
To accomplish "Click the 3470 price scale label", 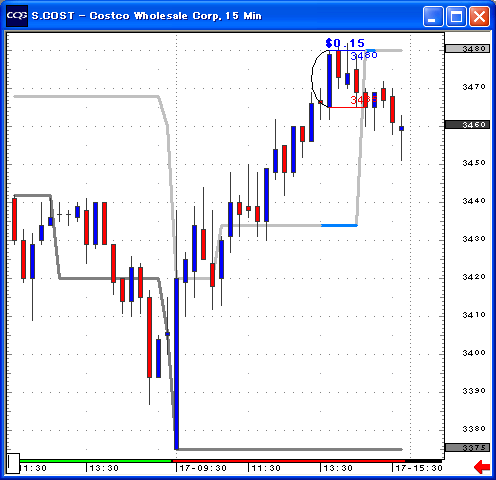I will point(474,87).
